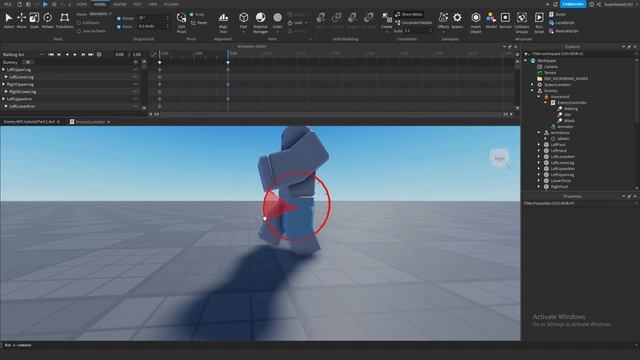The height and width of the screenshot is (360, 640).
Task: Reset the pivot with Reset button
Action: (x=199, y=23)
